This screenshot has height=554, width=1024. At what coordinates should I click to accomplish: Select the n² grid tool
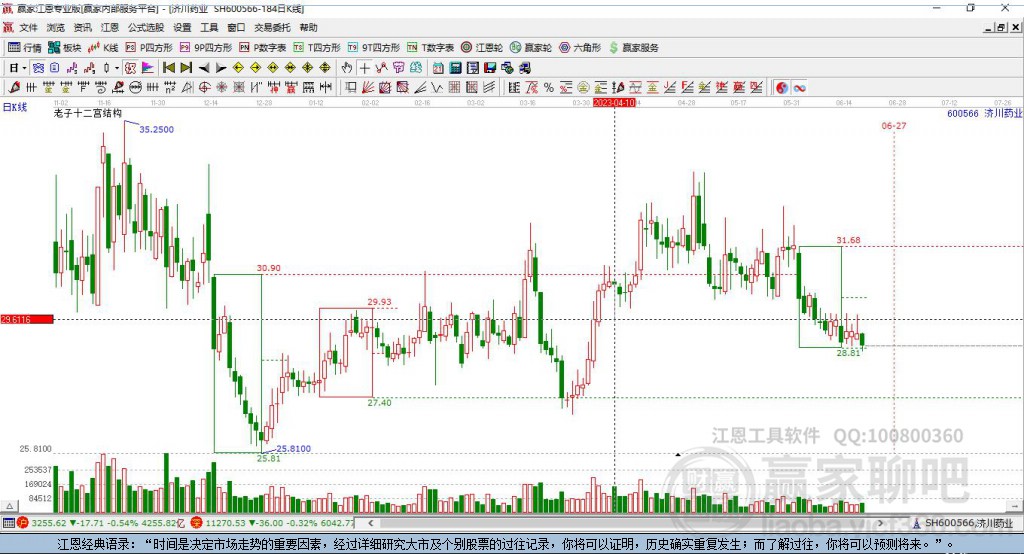tap(170, 88)
